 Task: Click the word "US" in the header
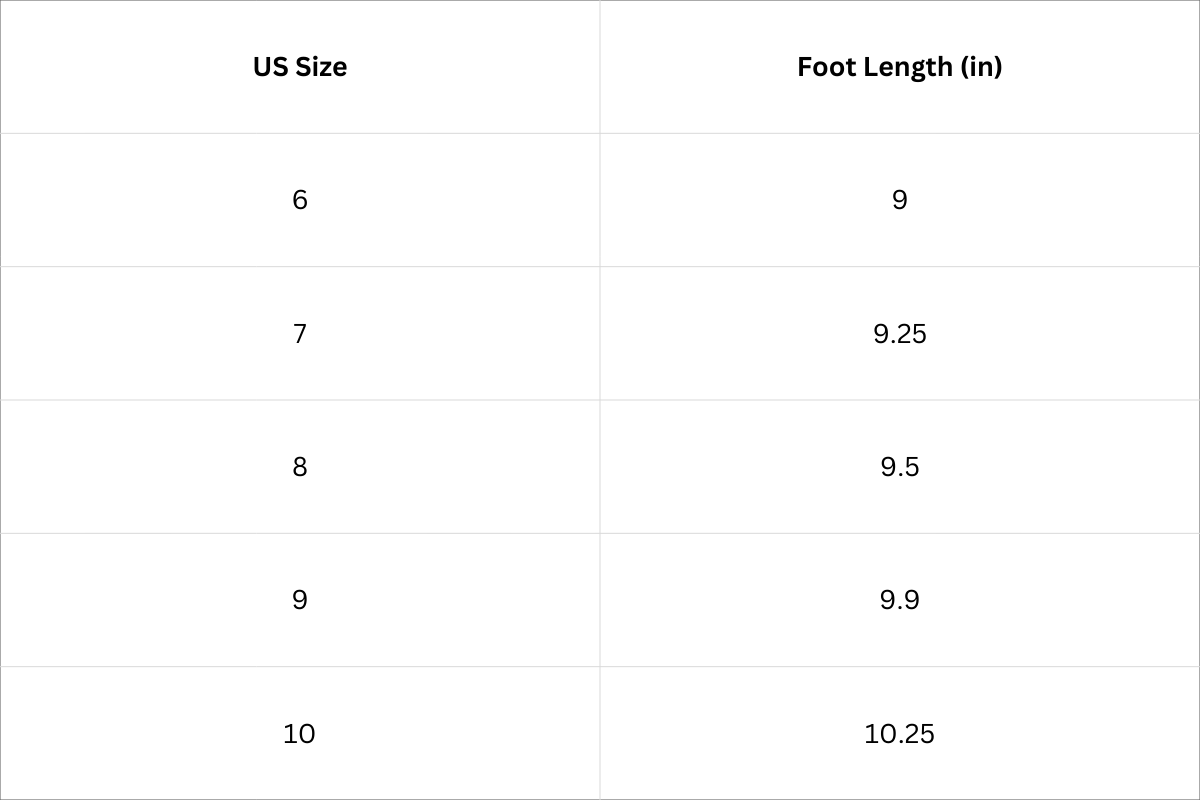coord(269,67)
